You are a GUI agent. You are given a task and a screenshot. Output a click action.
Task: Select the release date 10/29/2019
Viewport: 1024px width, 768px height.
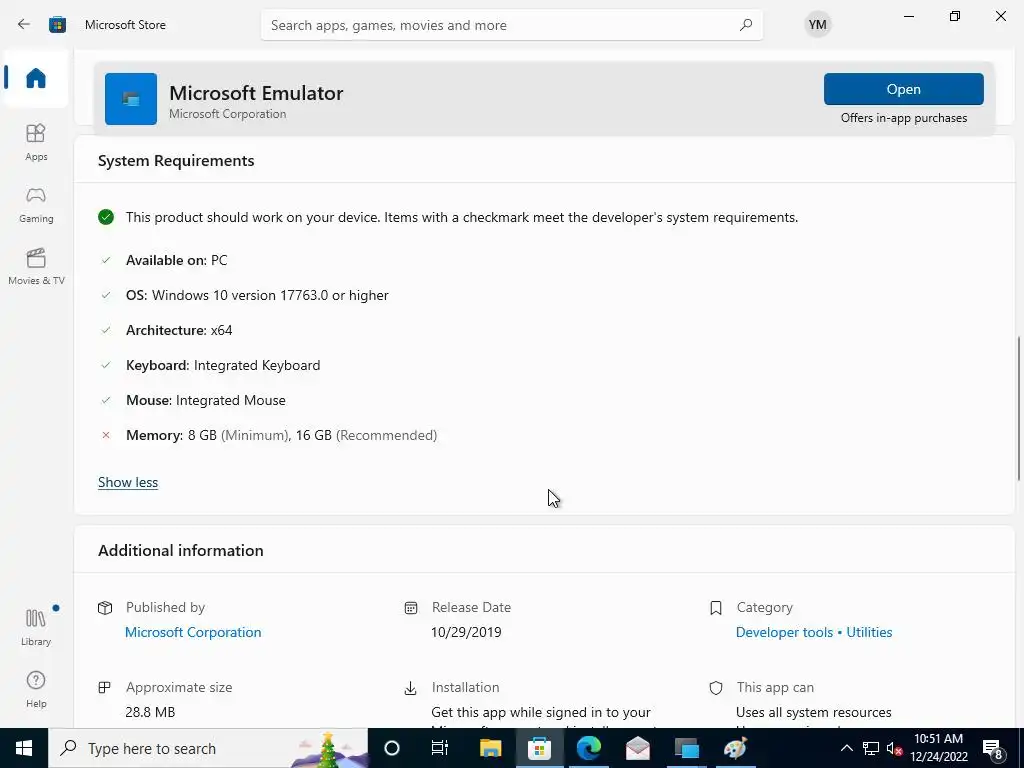coord(466,632)
